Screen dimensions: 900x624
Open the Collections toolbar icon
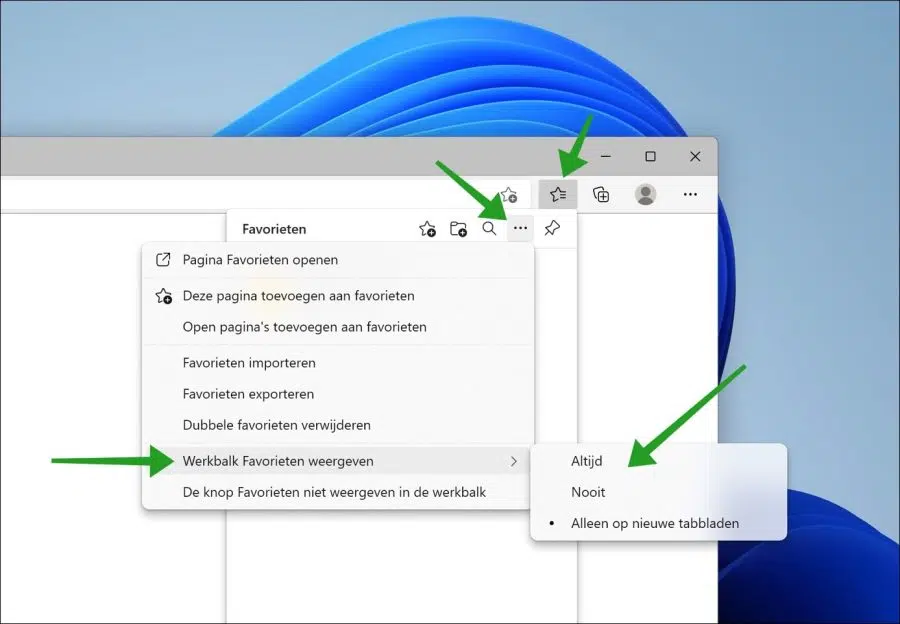(601, 195)
